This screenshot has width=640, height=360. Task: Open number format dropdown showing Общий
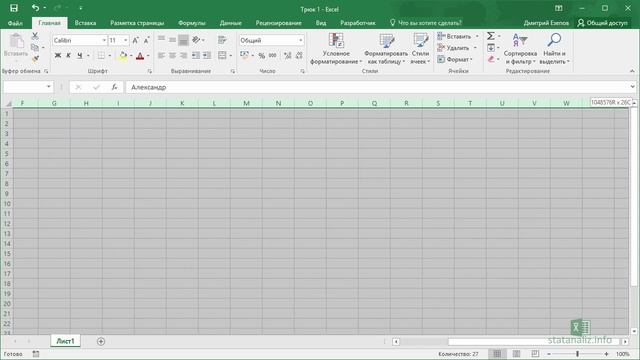[301, 40]
